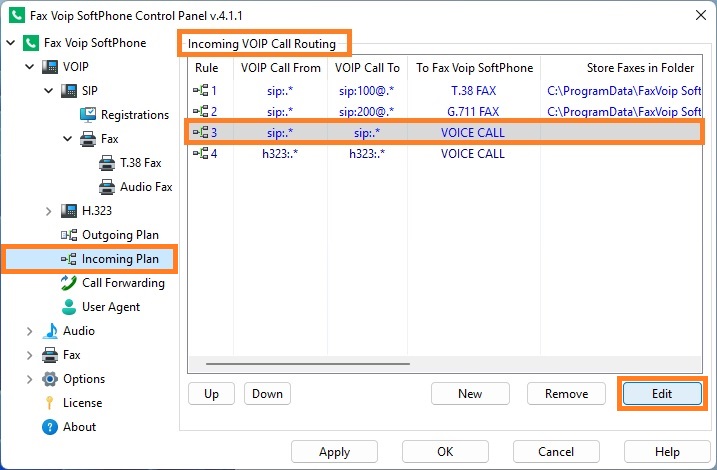Image resolution: width=717 pixels, height=470 pixels.
Task: Collapse the SIP tree node
Action: 49,91
